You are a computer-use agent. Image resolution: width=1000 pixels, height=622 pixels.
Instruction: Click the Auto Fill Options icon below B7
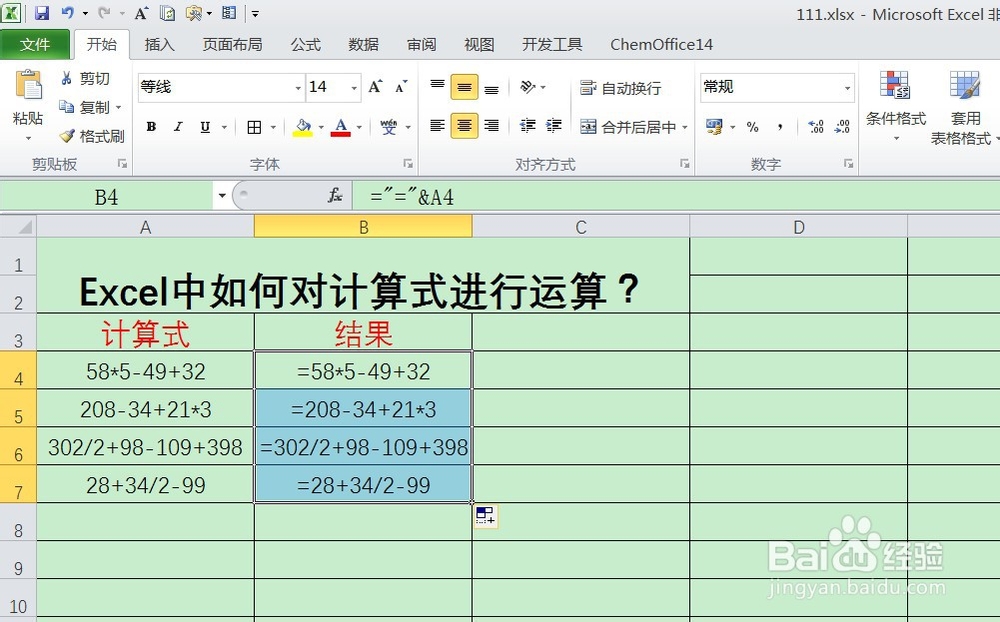(485, 515)
